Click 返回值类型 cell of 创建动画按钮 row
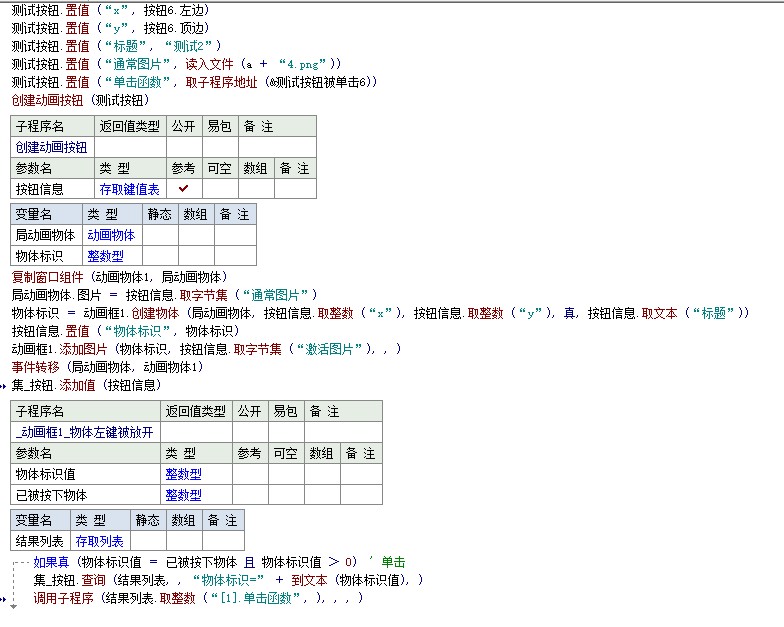Image resolution: width=784 pixels, height=627 pixels. pyautogui.click(x=130, y=147)
